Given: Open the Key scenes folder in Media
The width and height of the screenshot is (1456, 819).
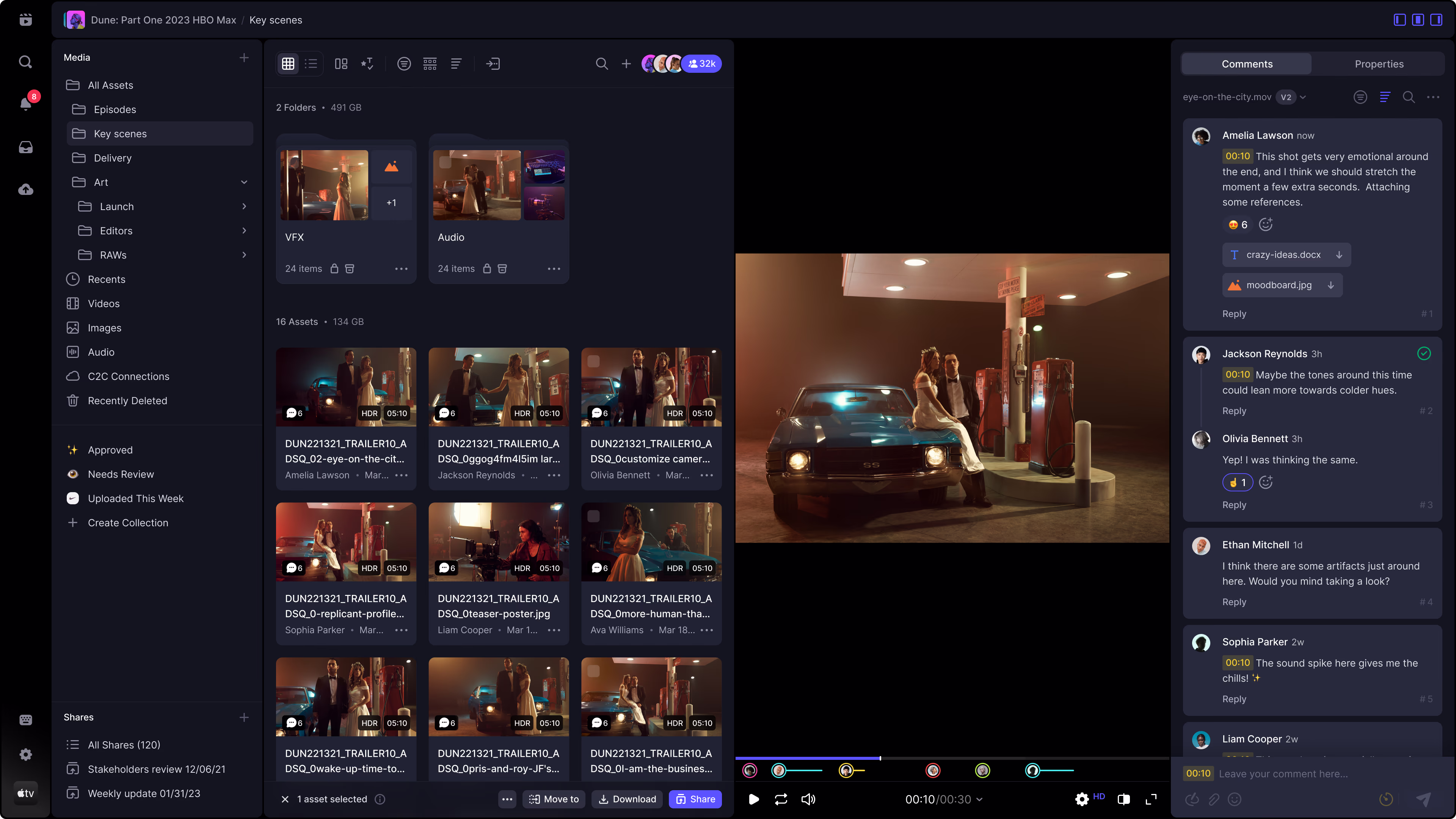Looking at the screenshot, I should pos(120,133).
